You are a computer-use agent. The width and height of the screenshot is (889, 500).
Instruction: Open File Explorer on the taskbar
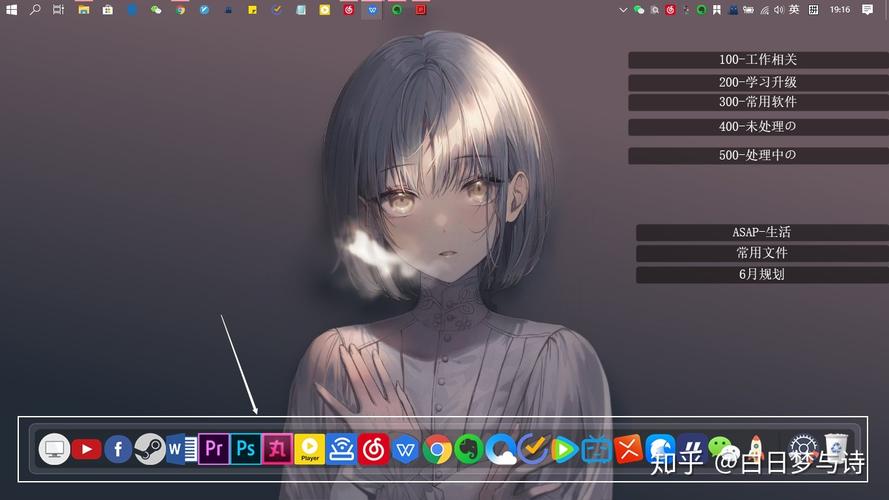click(84, 10)
